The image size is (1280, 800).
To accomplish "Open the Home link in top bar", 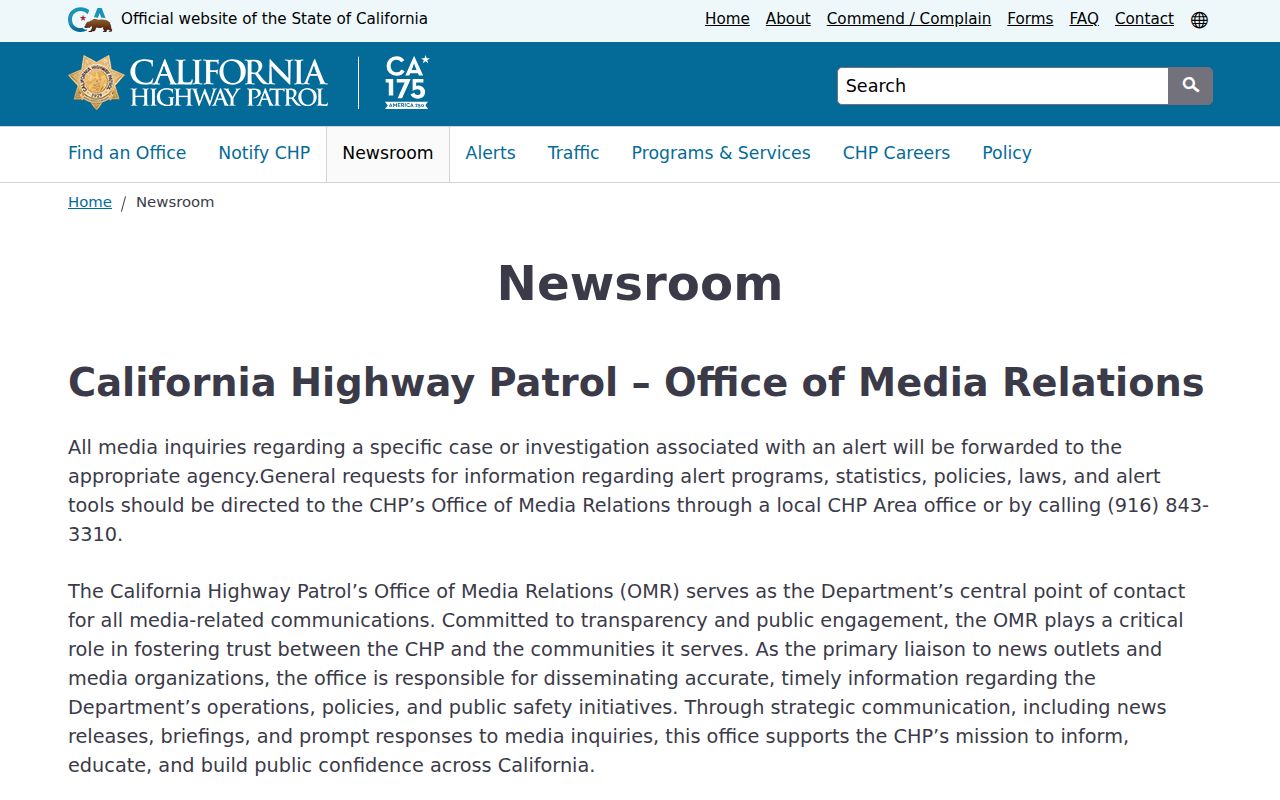I will pos(727,19).
